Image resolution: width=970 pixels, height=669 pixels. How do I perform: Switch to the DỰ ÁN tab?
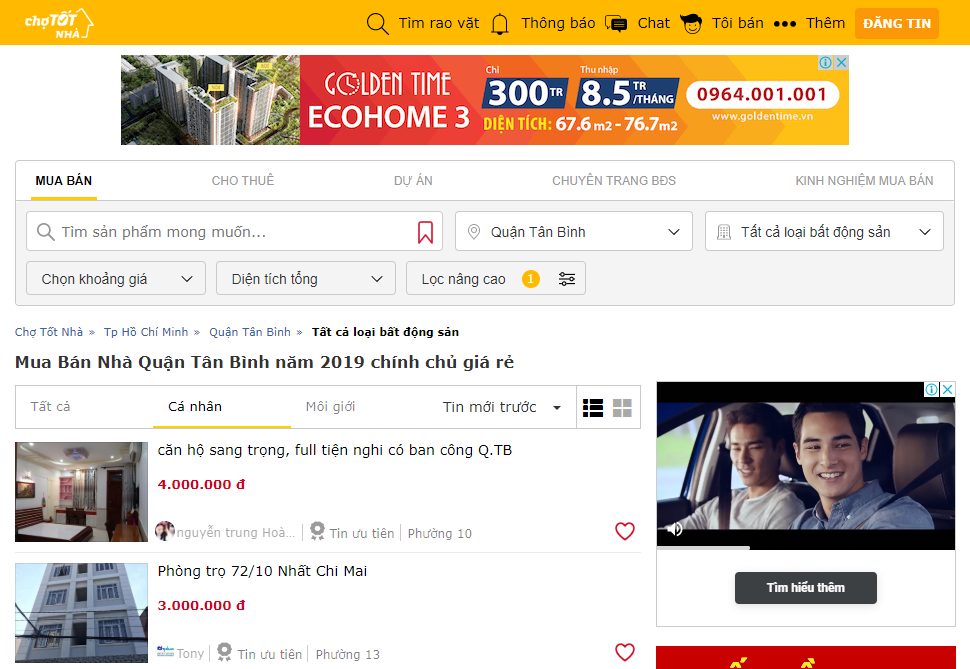point(413,181)
